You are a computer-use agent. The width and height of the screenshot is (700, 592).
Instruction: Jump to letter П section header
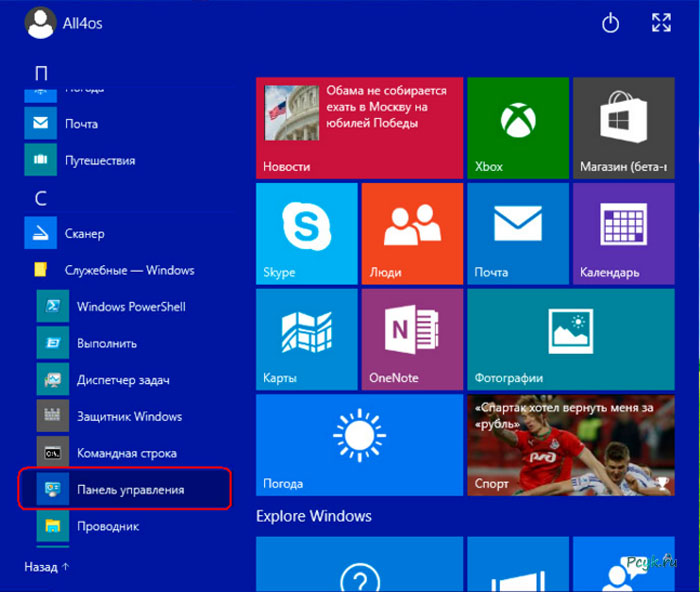(41, 73)
